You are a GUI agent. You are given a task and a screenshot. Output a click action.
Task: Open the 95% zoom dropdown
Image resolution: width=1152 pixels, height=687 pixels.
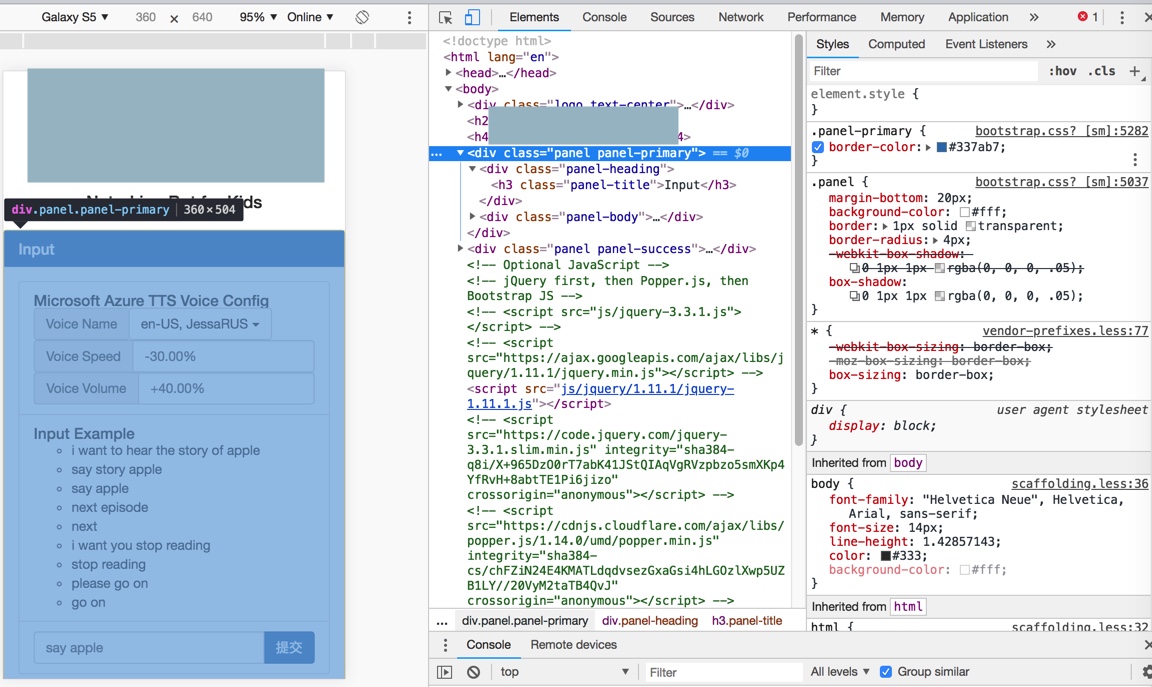[257, 17]
